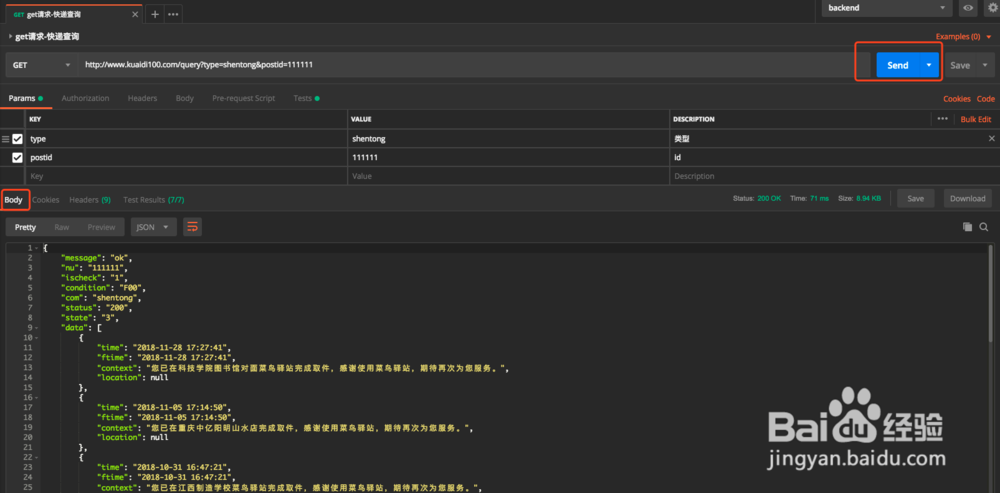Click the '111111' value cell
This screenshot has height=493, width=1000.
[x=509, y=158]
